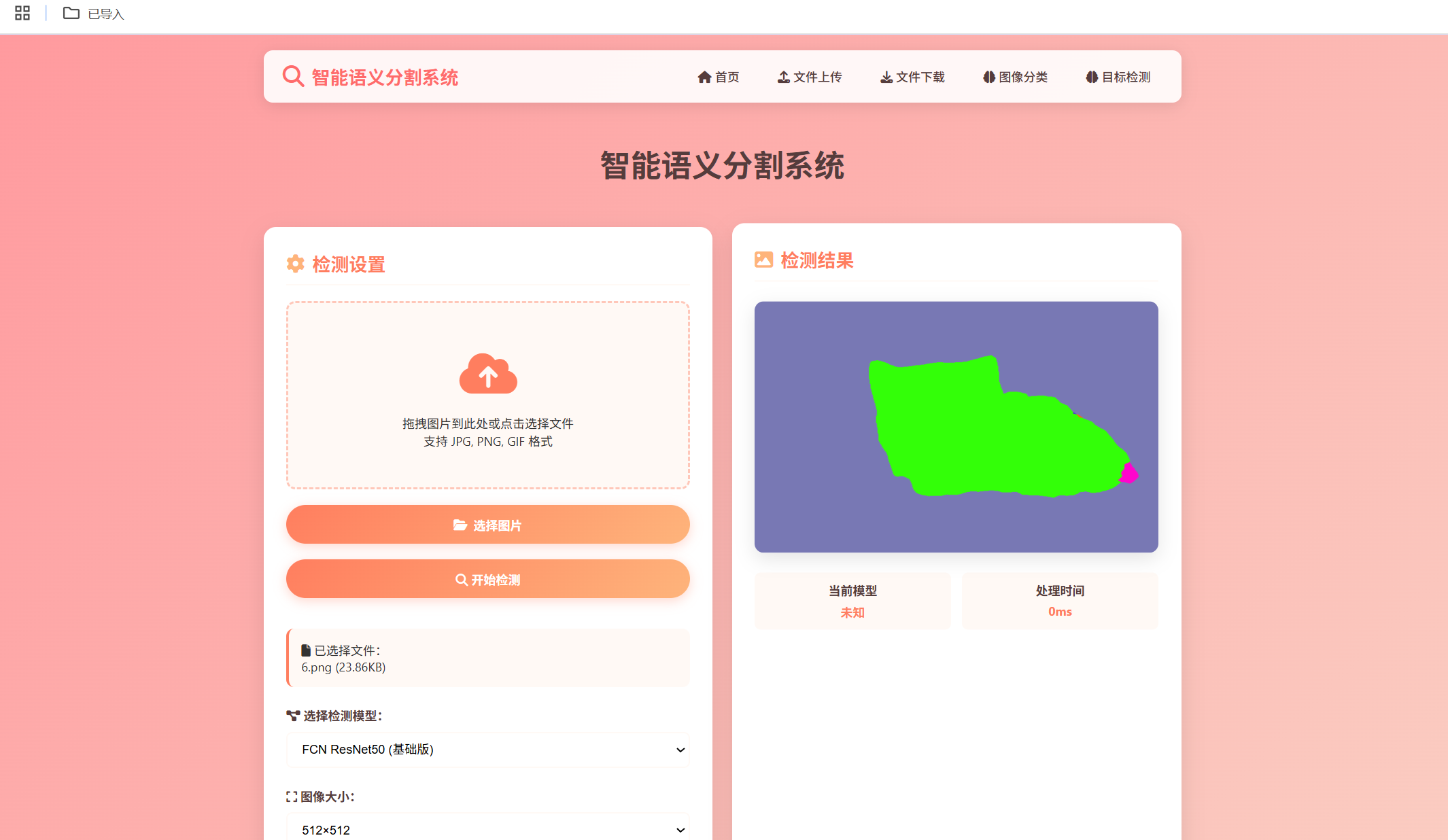The image size is (1448, 840).
Task: Click the segmentation result image
Action: [x=956, y=427]
